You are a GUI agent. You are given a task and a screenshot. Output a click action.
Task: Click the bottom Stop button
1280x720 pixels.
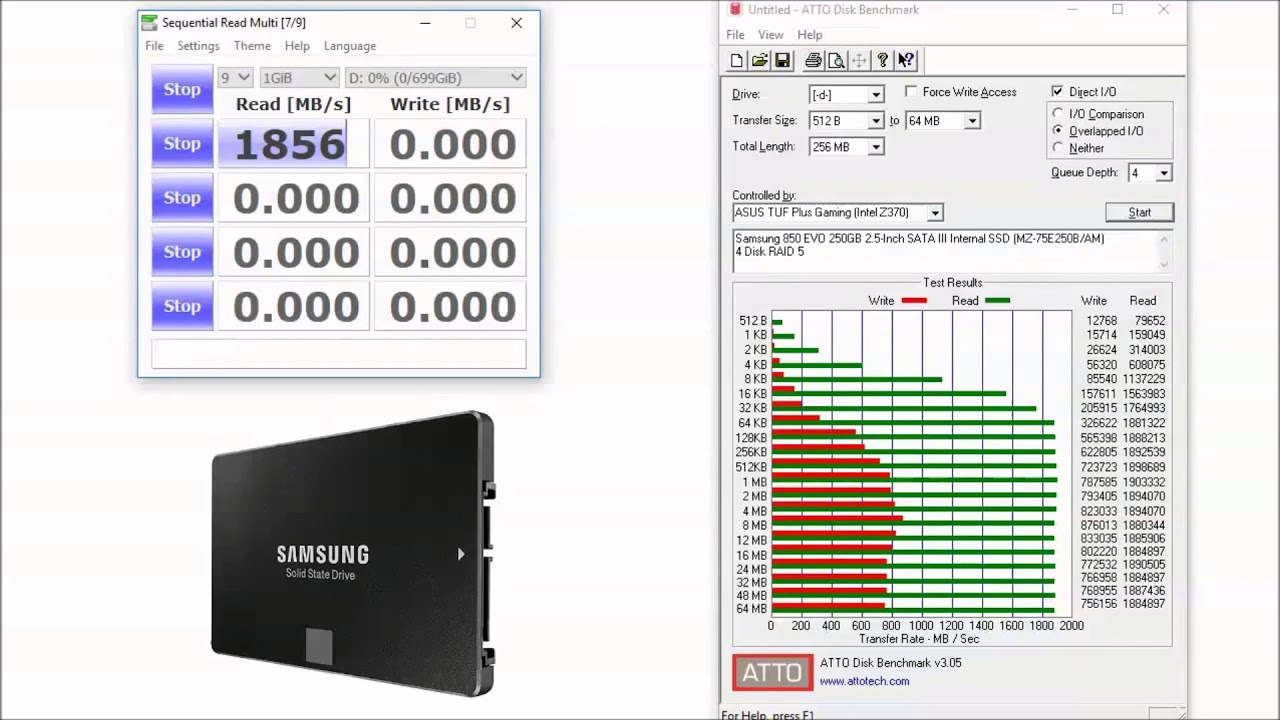point(182,305)
